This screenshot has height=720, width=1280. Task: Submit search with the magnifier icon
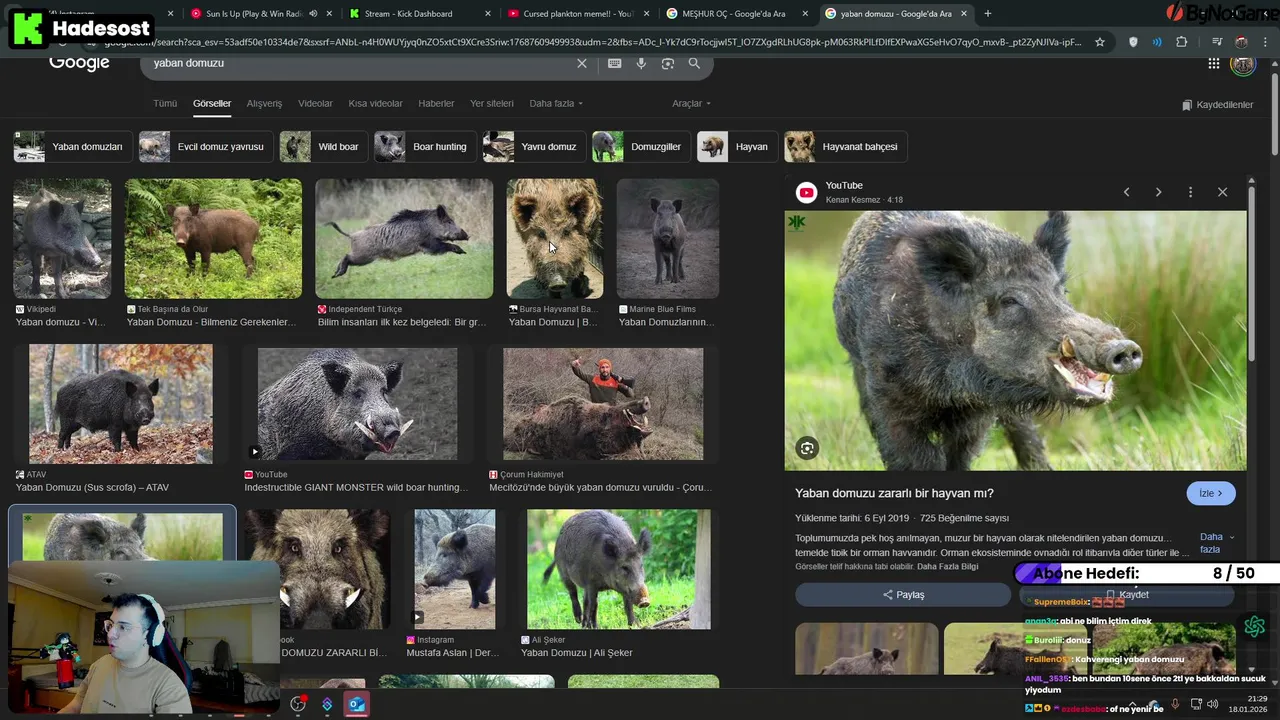694,63
